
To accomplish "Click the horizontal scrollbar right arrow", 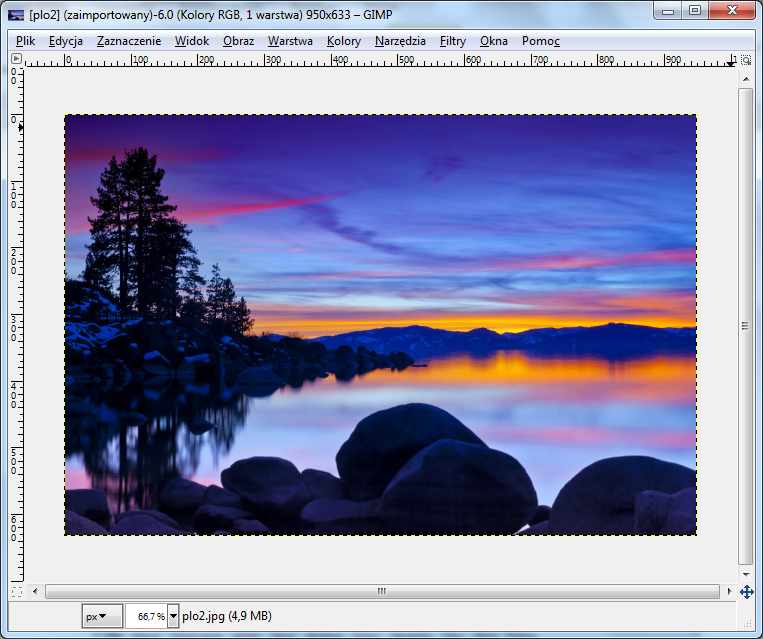I will tap(729, 591).
